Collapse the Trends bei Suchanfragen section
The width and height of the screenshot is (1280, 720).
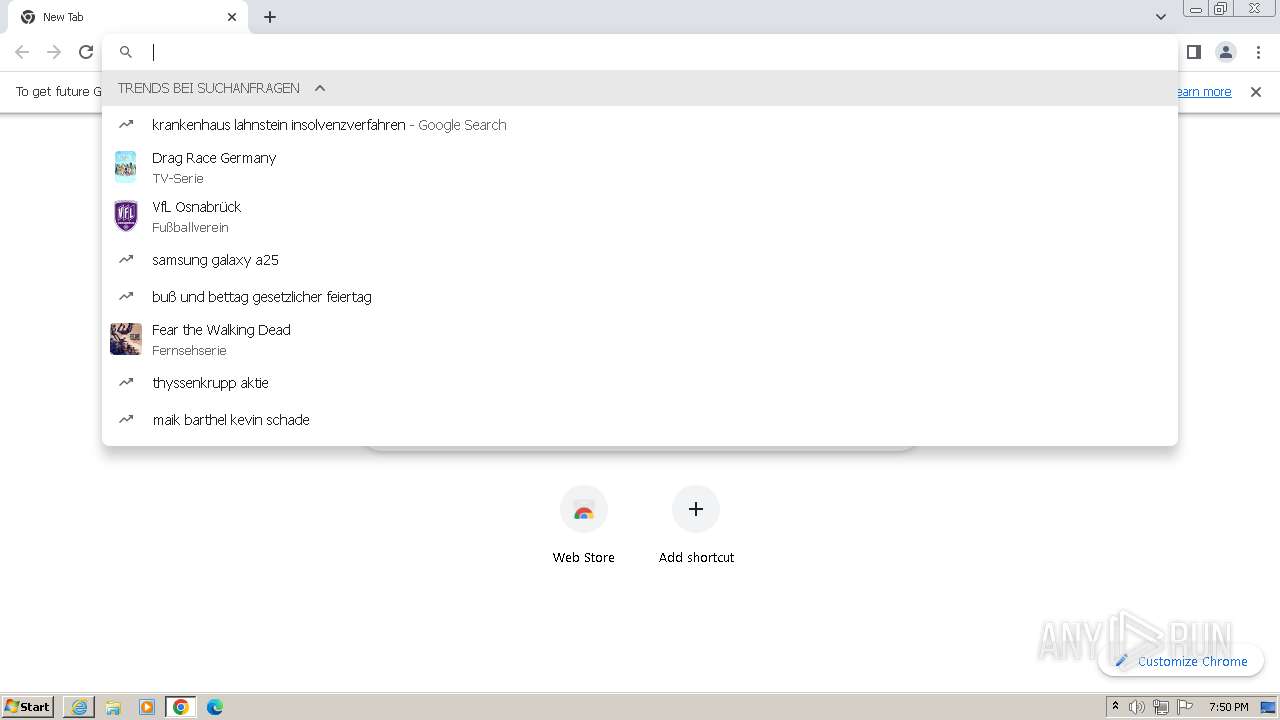coord(320,88)
